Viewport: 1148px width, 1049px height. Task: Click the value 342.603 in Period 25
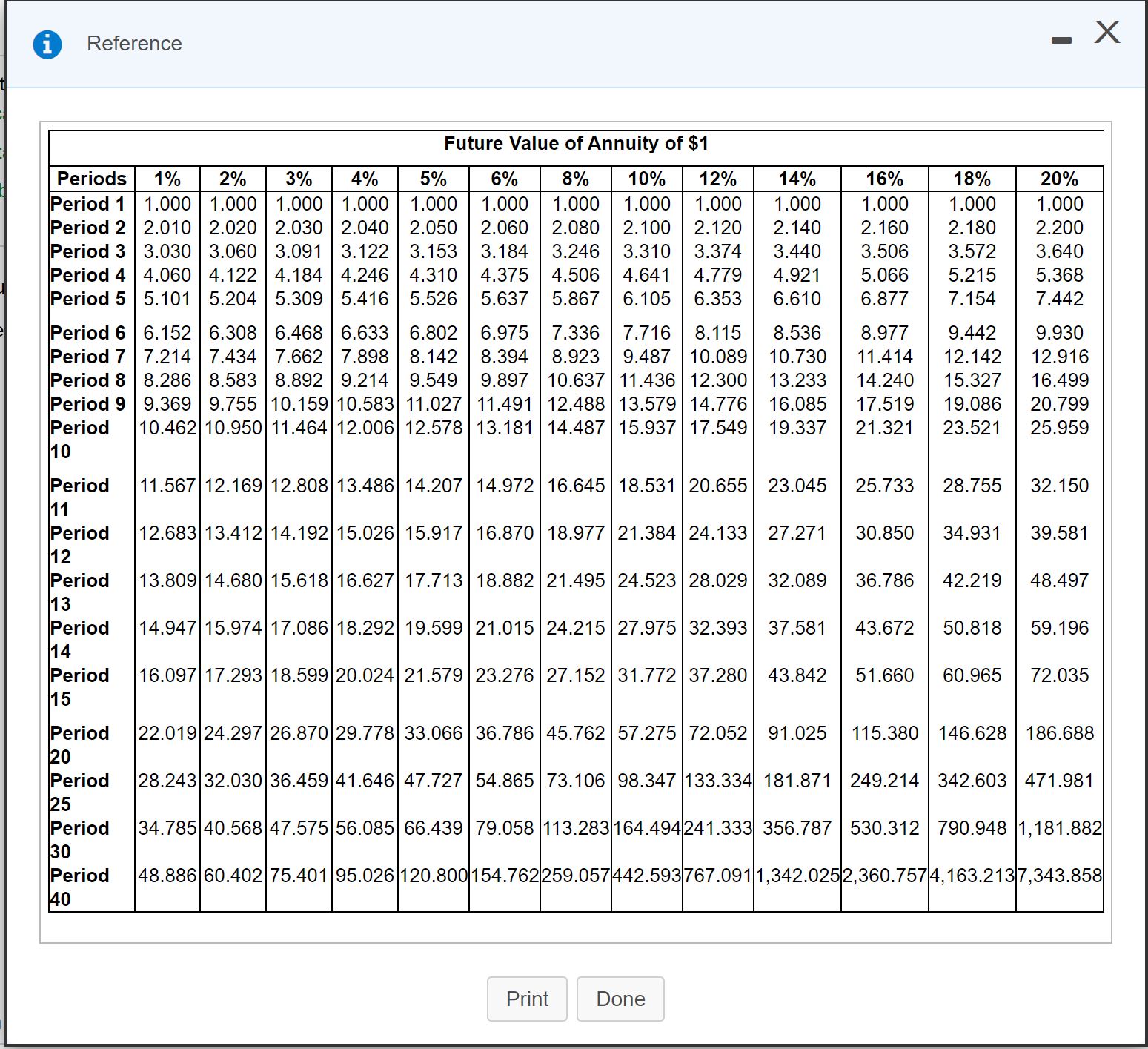pos(972,781)
